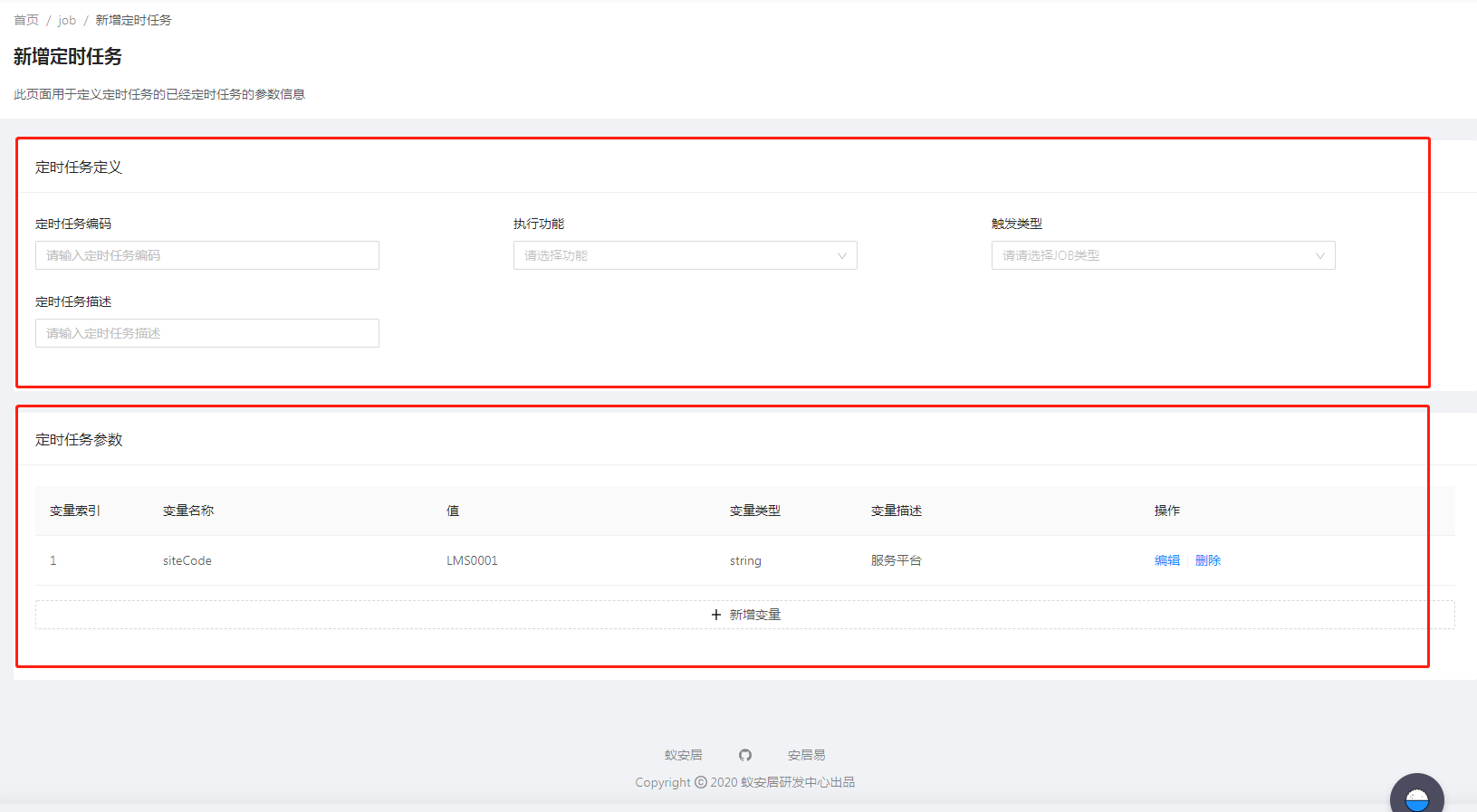
Task: Click the copyright text in footer
Action: 744,782
